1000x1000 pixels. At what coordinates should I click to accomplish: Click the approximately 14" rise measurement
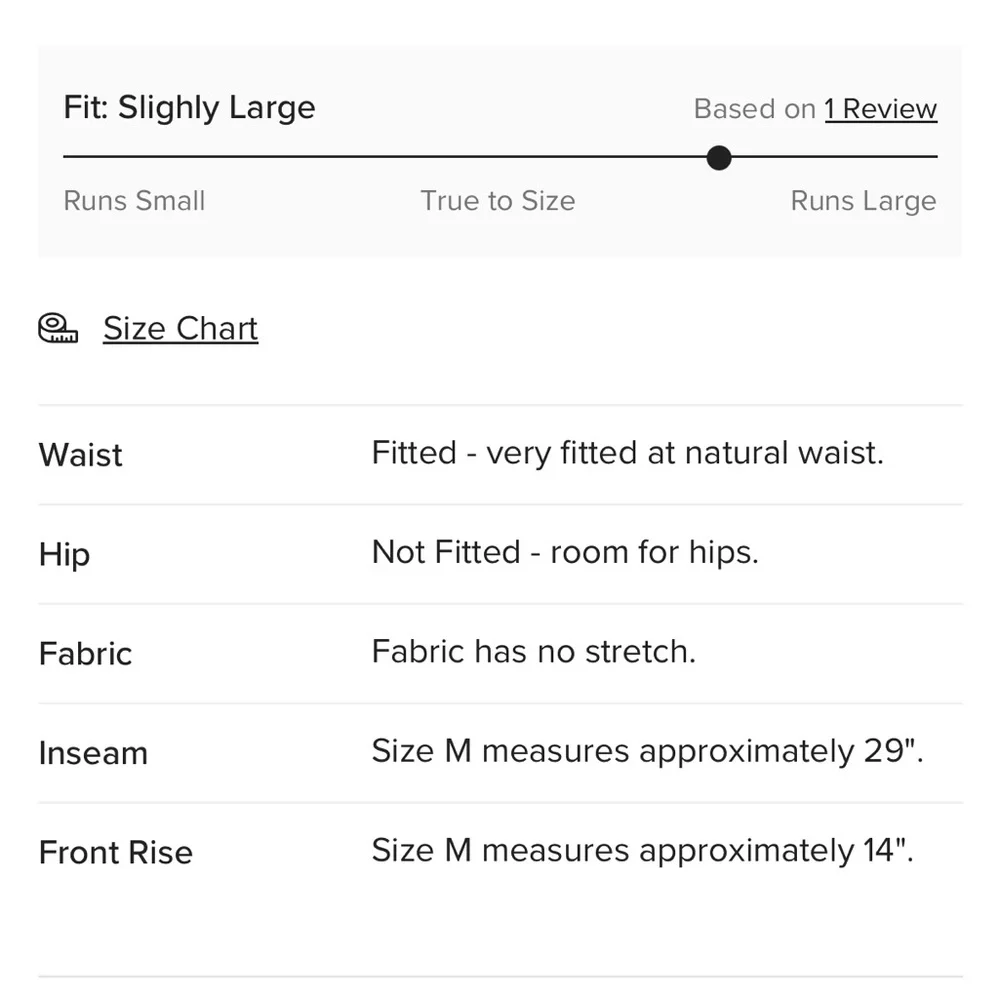[x=642, y=850]
